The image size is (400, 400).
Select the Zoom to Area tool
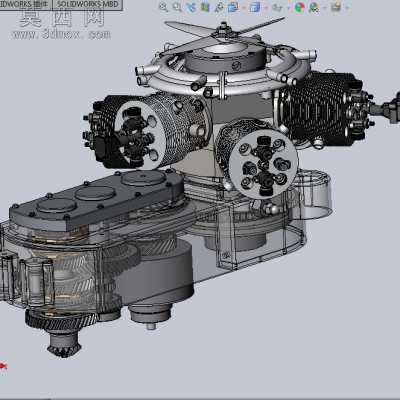pos(177,7)
